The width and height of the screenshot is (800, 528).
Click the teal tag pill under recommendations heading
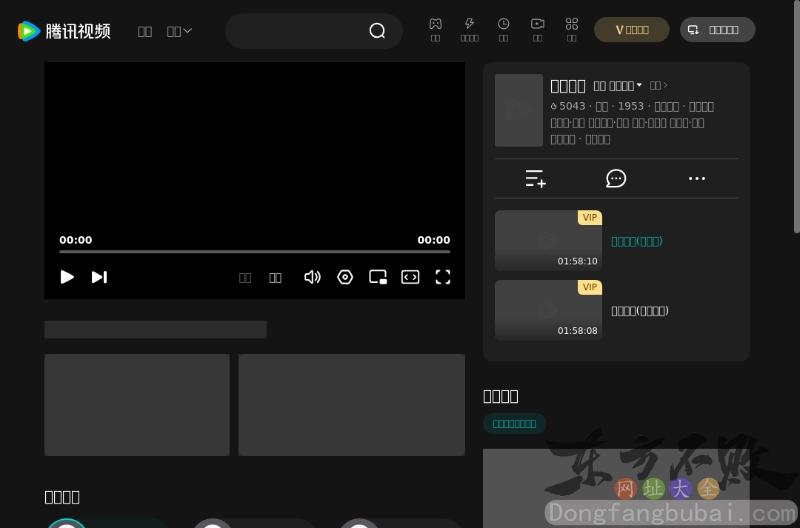pyautogui.click(x=514, y=423)
